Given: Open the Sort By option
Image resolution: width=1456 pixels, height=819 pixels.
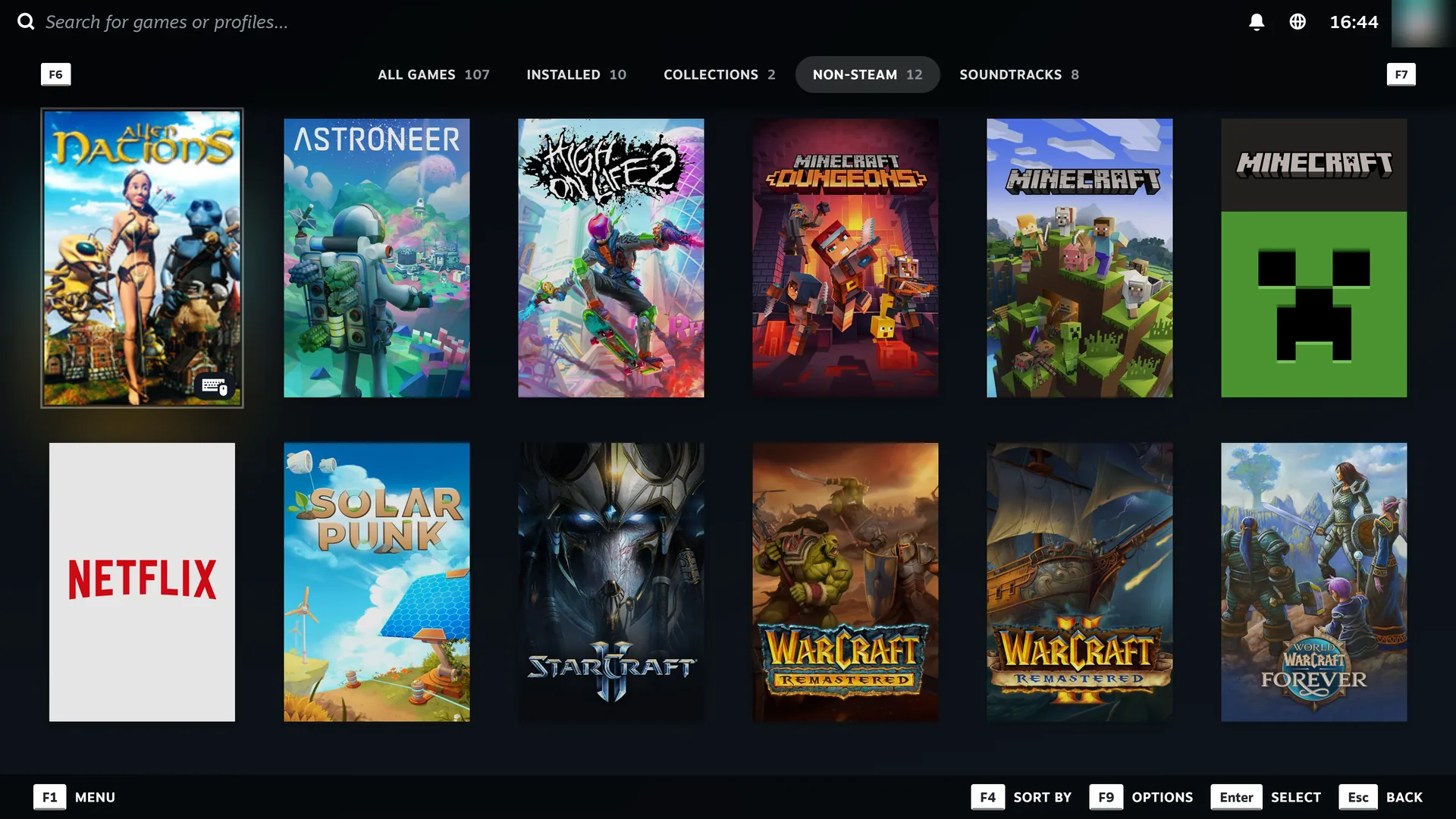Looking at the screenshot, I should [1021, 797].
